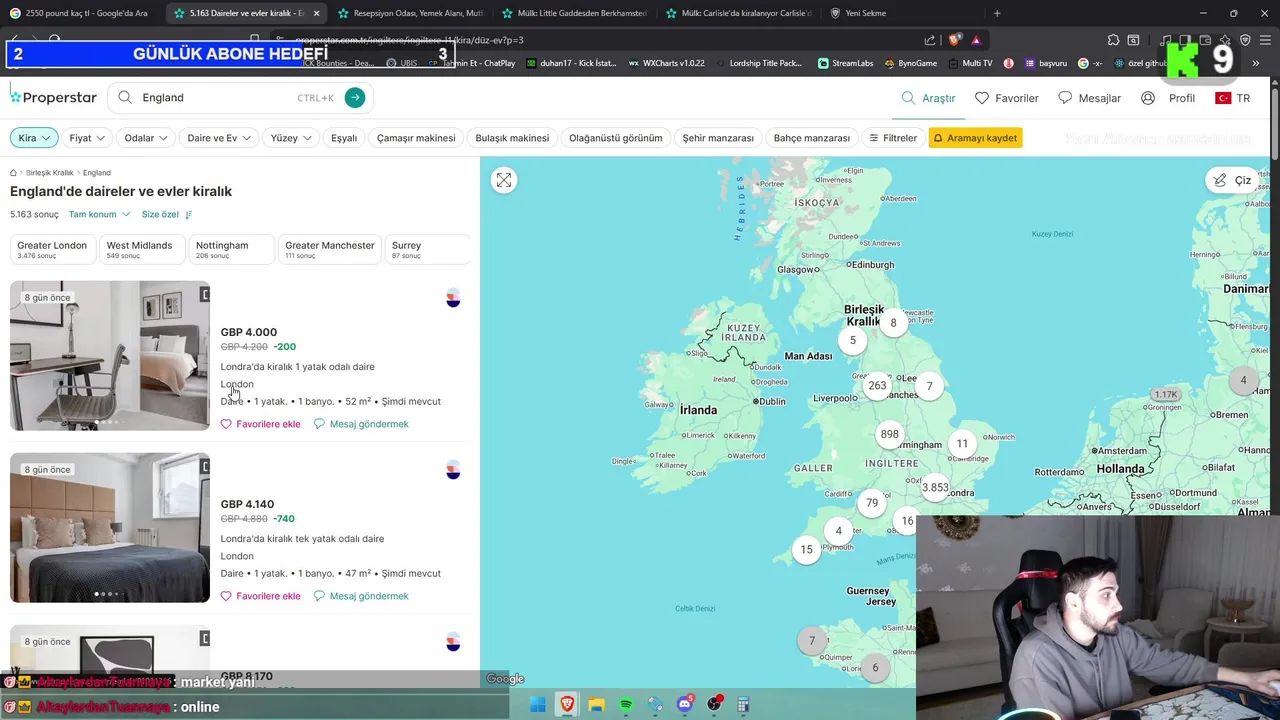Open the Brave Rewards triangle icon
This screenshot has width=1280, height=720.
tap(977, 40)
